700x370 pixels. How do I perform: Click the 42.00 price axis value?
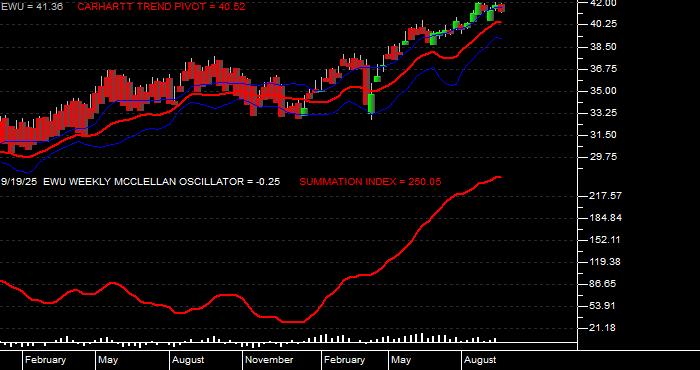pos(604,4)
